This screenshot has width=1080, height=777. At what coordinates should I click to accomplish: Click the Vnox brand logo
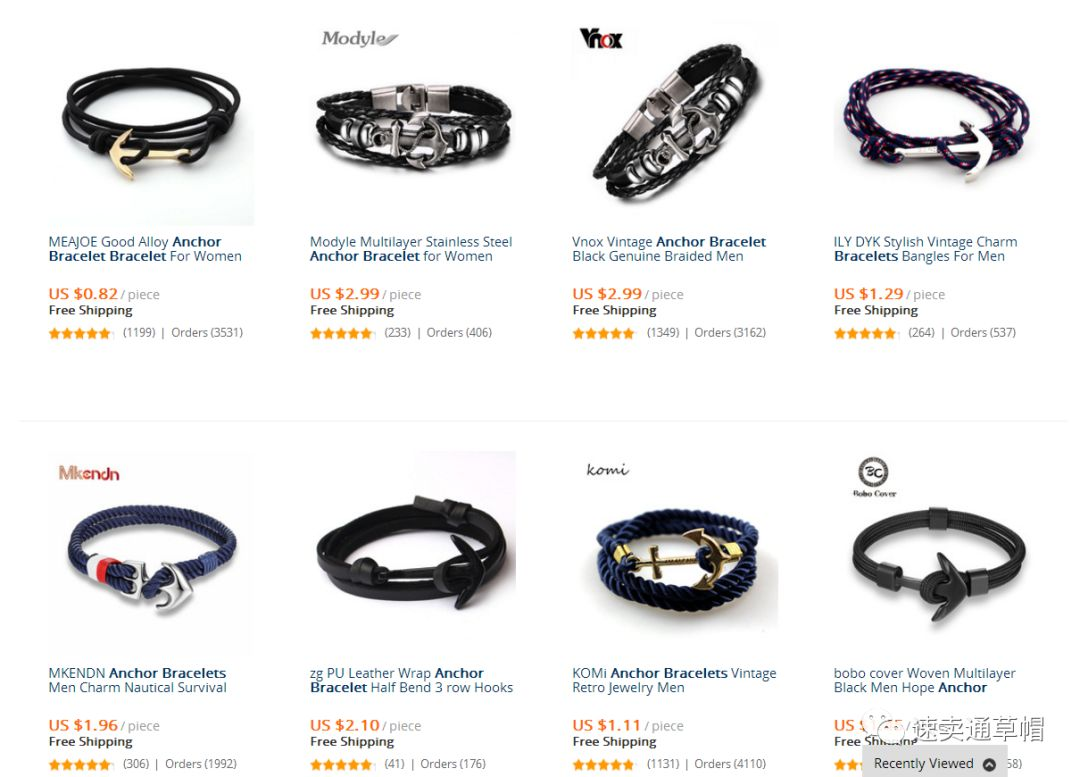(x=601, y=39)
